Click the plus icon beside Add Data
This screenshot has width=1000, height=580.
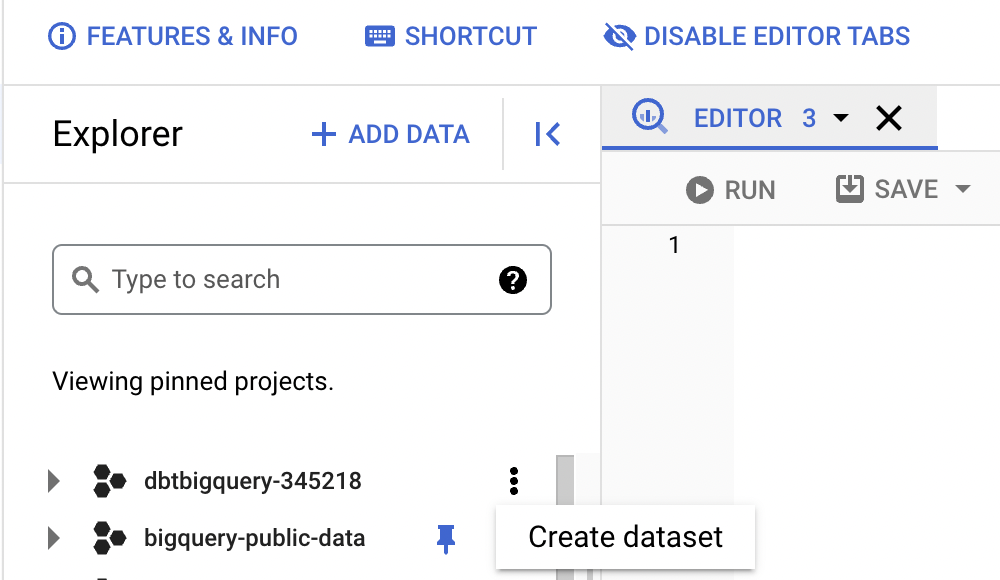click(323, 134)
